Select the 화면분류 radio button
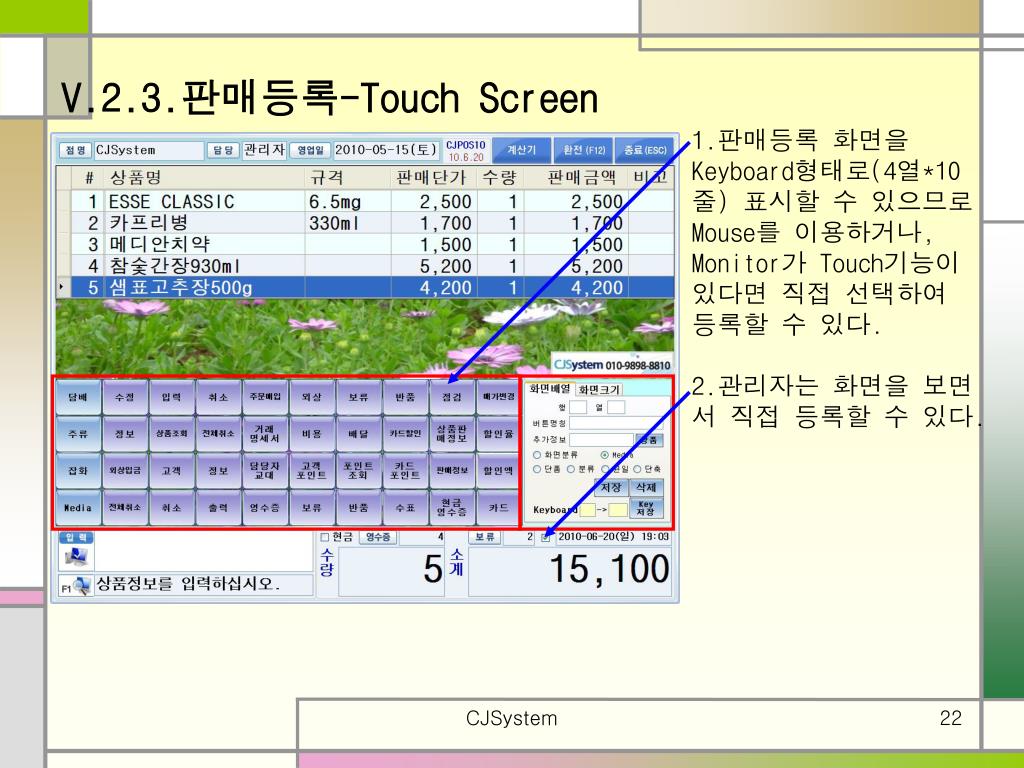Image resolution: width=1024 pixels, height=768 pixels. click(x=537, y=455)
